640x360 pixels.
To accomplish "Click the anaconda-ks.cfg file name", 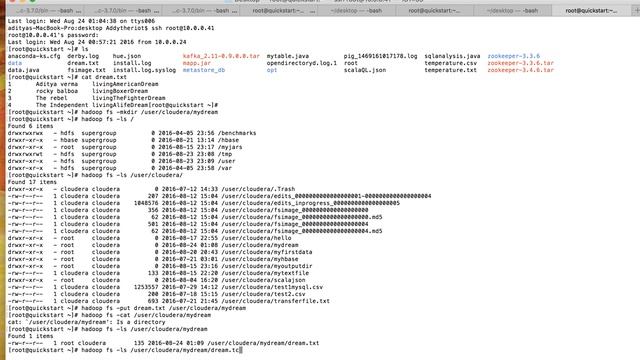I will pos(34,56).
